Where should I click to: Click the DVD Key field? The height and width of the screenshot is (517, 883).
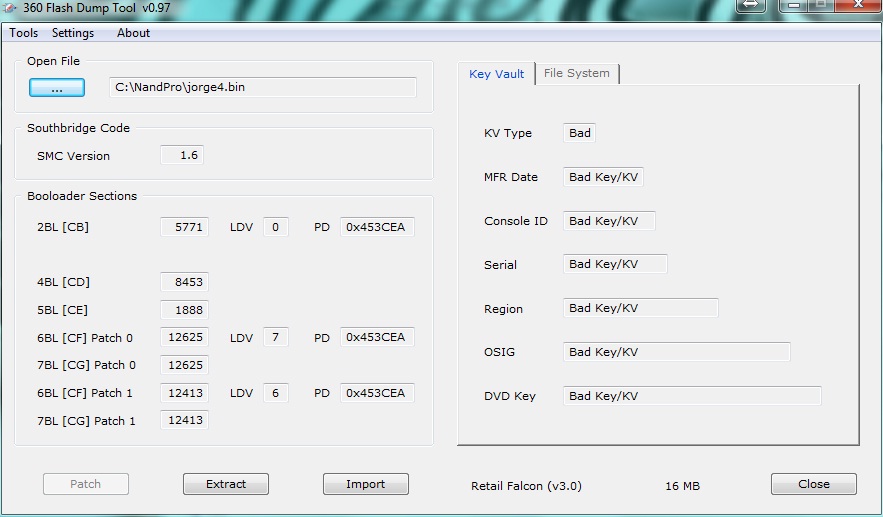692,396
